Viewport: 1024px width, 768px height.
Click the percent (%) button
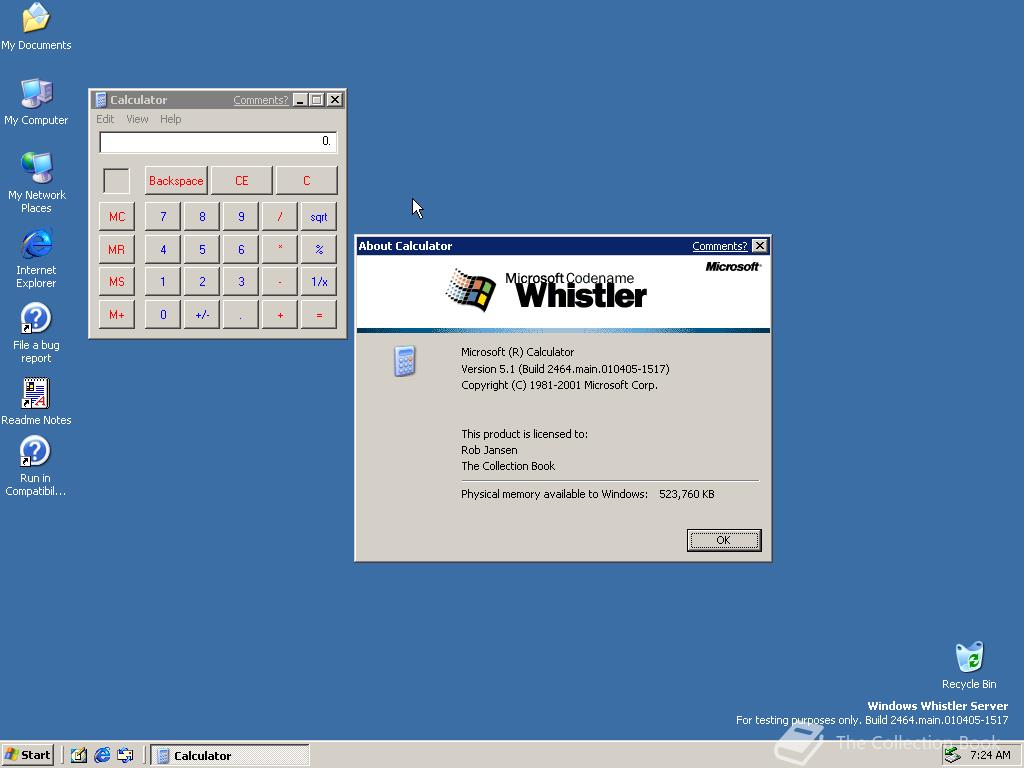click(x=319, y=249)
